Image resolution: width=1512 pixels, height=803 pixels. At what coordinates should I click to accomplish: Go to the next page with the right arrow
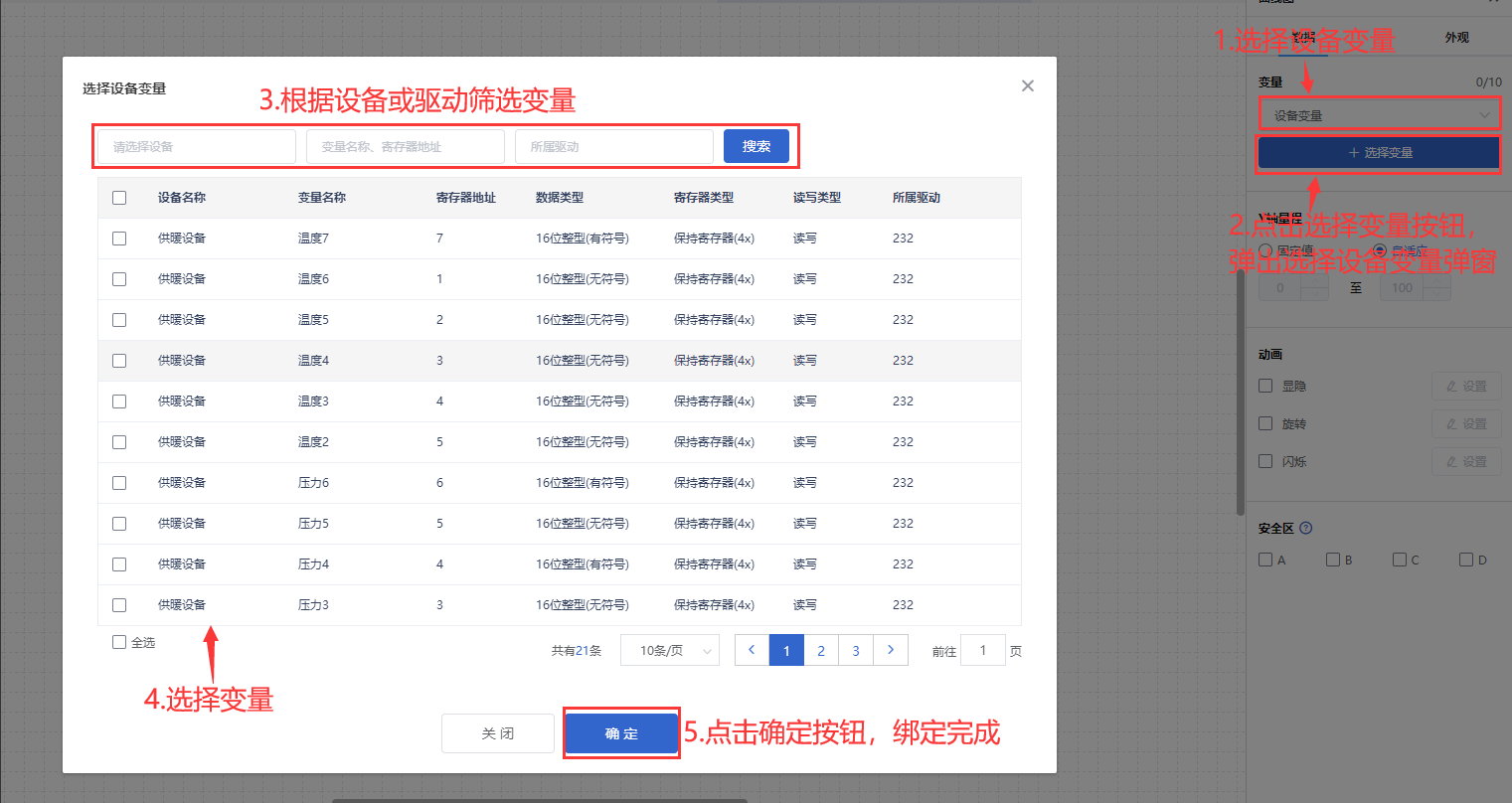891,650
